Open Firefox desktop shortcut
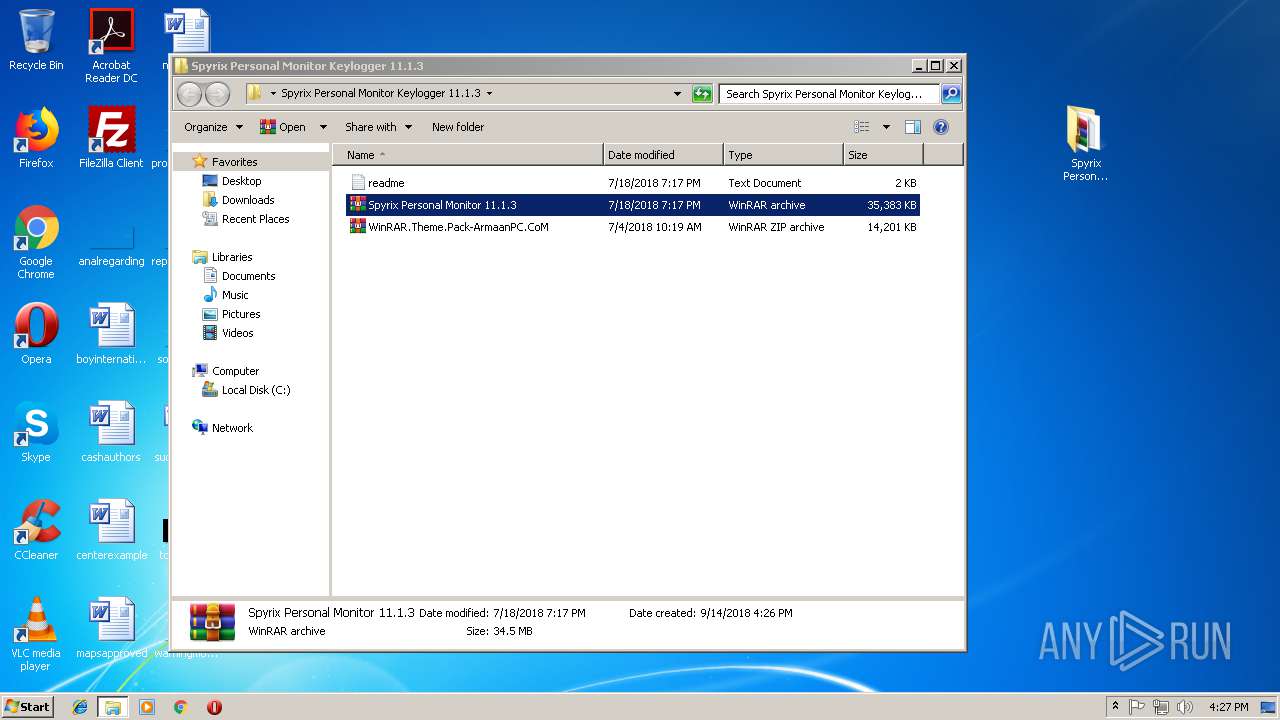 click(x=36, y=138)
